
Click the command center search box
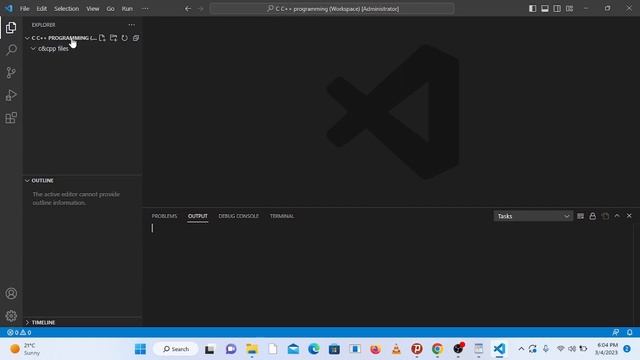coord(332,9)
